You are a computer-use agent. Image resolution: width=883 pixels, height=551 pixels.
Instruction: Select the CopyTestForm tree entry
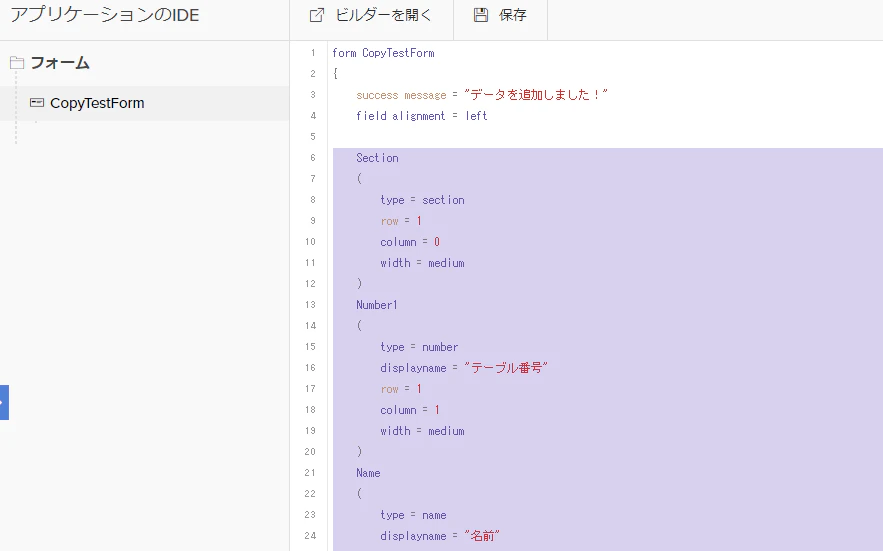pyautogui.click(x=144, y=103)
